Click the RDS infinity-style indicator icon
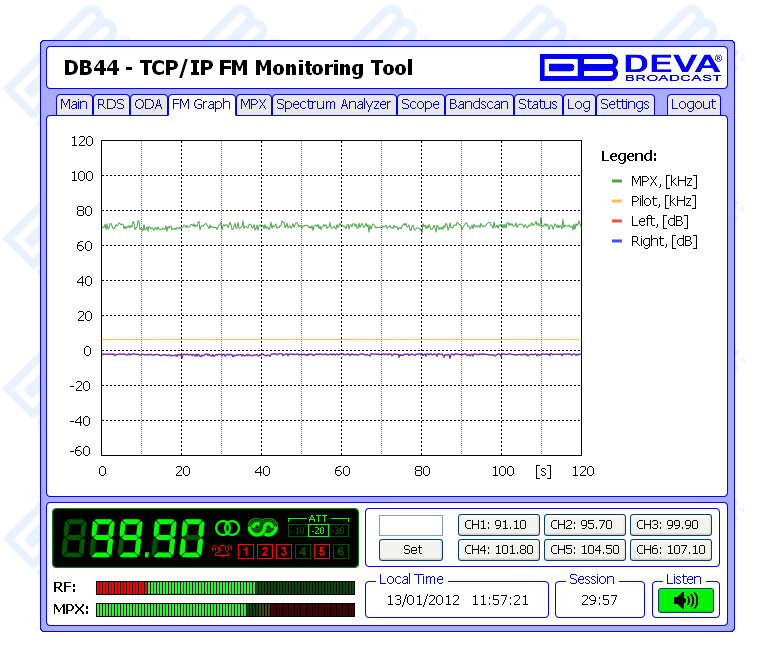The width and height of the screenshot is (775, 672). [264, 527]
